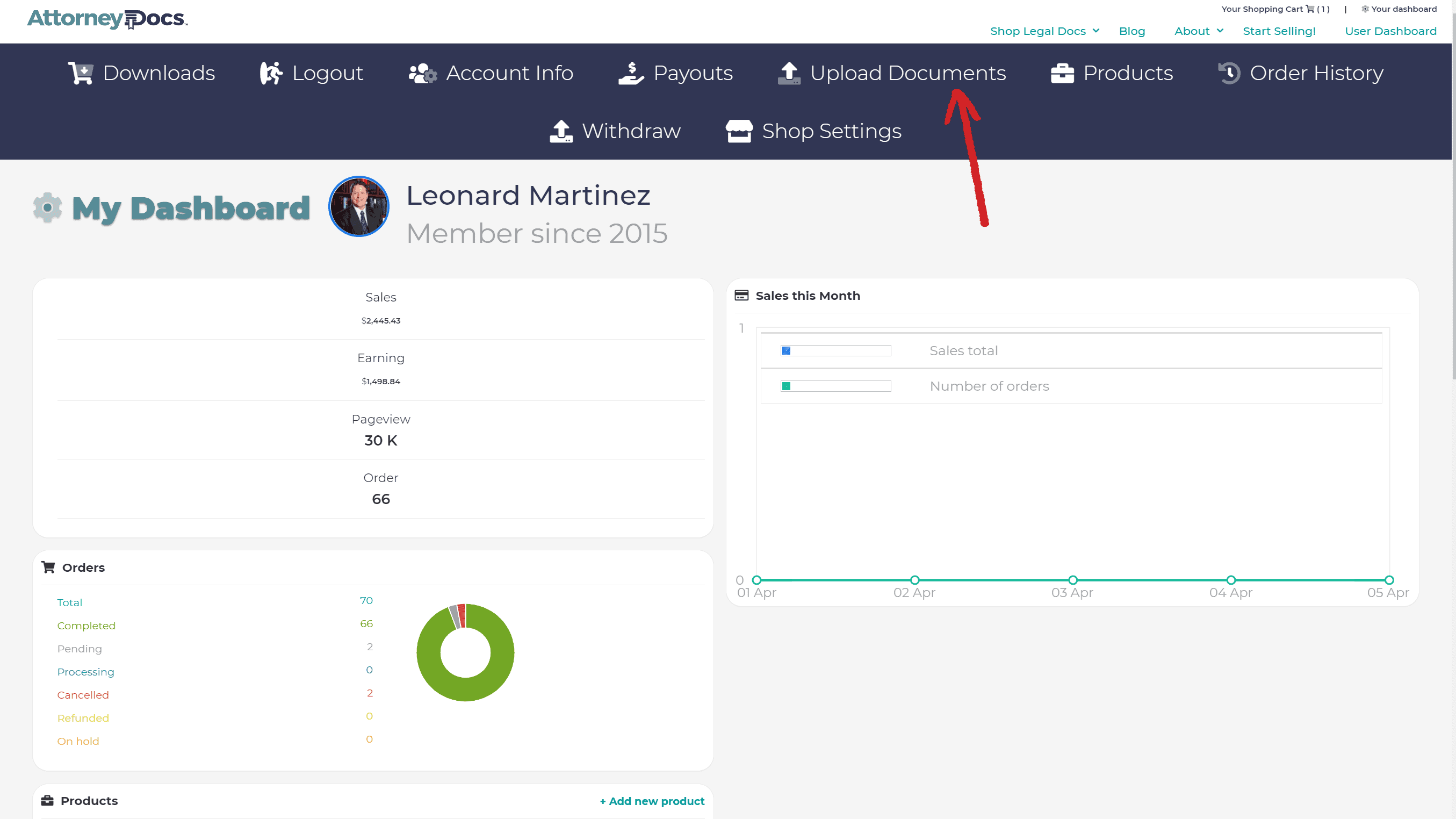The image size is (1456, 819).
Task: Click the On hold orders link
Action: [78, 741]
